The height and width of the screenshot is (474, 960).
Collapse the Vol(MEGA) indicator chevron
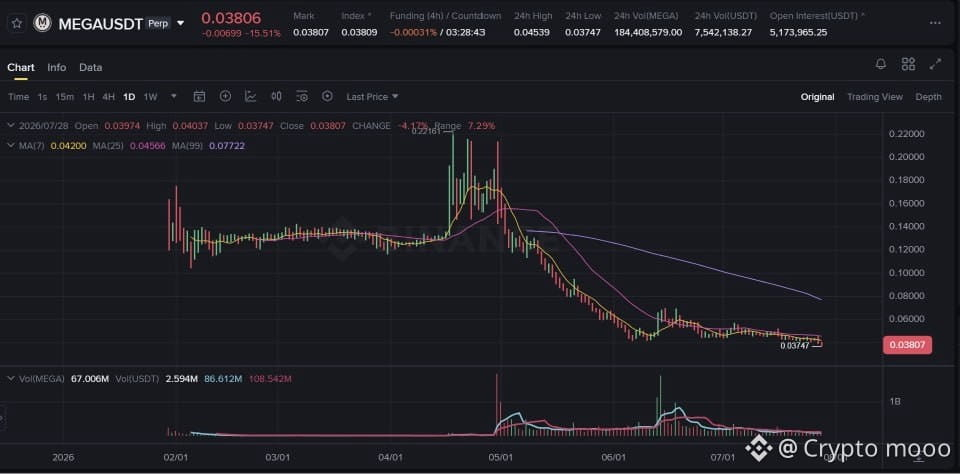[x=10, y=379]
